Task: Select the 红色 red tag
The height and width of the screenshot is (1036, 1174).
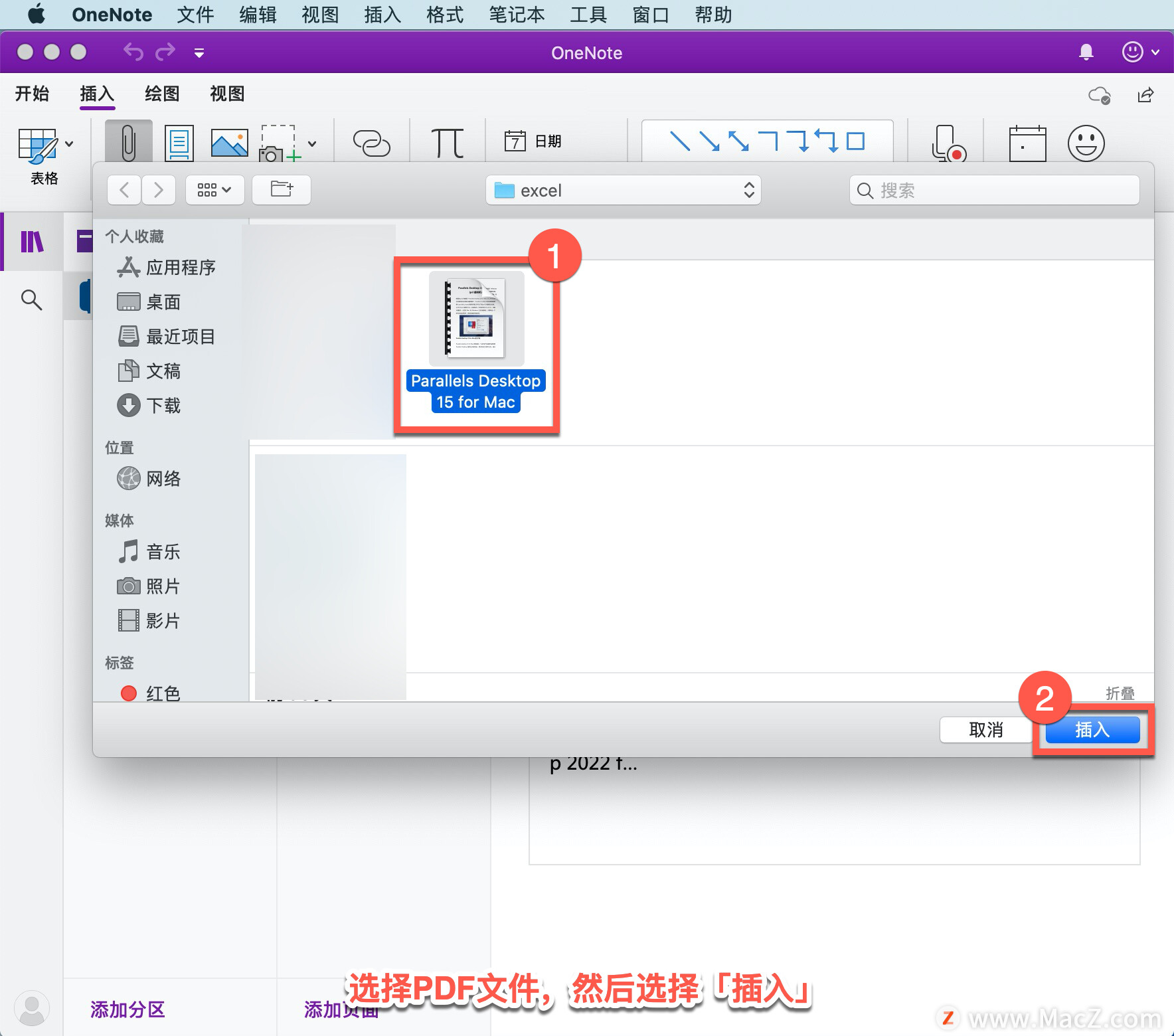Action: click(x=151, y=693)
